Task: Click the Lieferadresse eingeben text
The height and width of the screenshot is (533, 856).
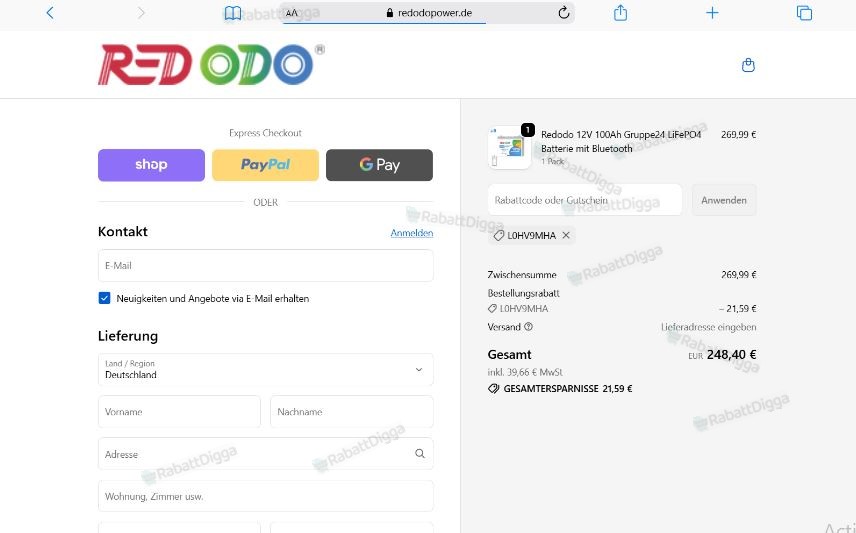Action: 709,327
